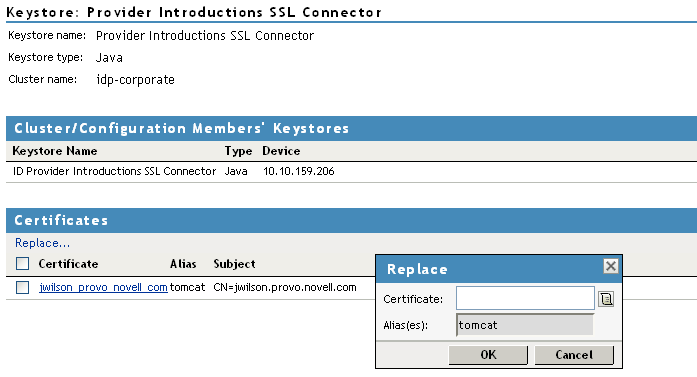Open the jwilson_provo_novell_com certificate link
The height and width of the screenshot is (377, 697).
(x=103, y=287)
